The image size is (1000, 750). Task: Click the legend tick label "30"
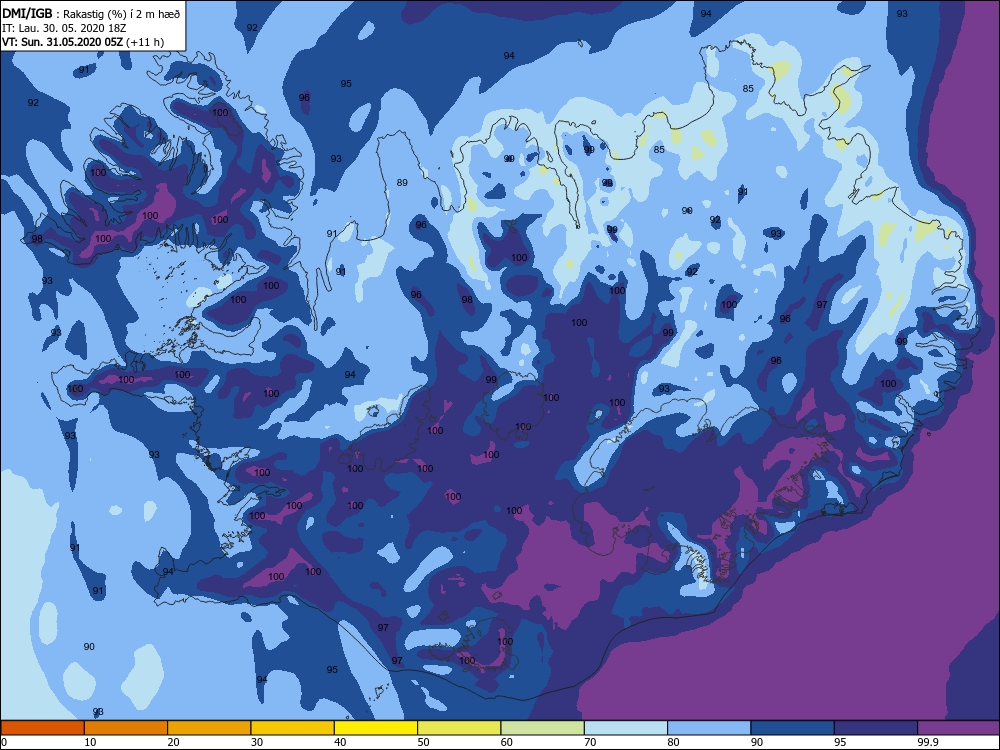point(257,742)
